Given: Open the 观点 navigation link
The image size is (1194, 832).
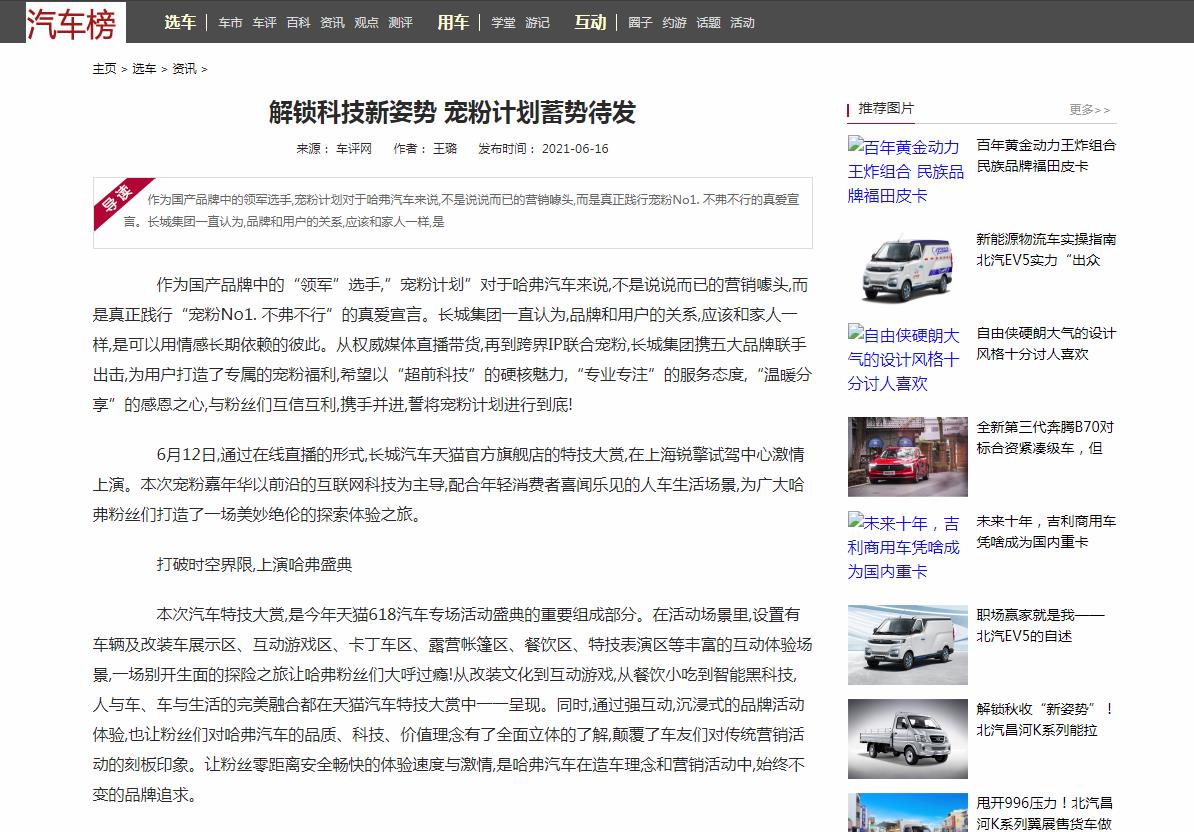Looking at the screenshot, I should [366, 23].
